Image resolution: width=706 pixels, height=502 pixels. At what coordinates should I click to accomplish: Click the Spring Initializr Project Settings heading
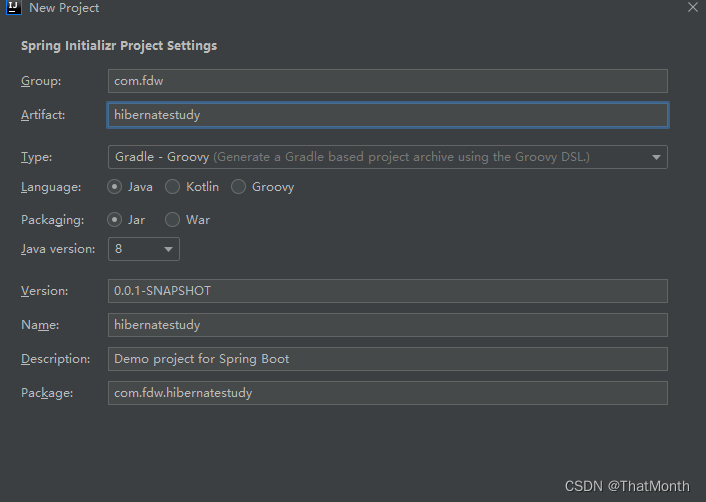tap(119, 46)
